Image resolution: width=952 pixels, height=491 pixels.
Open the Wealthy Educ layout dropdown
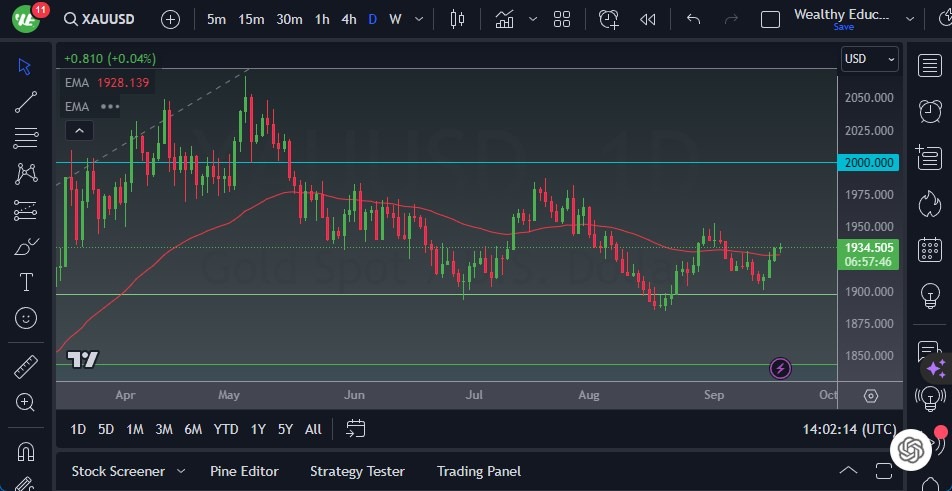coord(909,19)
